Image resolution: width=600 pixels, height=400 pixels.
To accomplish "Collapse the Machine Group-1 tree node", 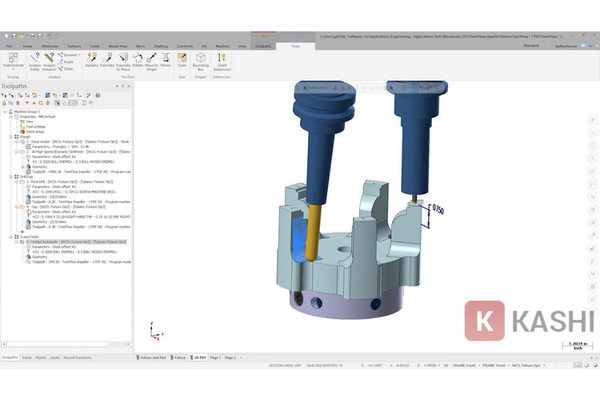I will [x=4, y=110].
